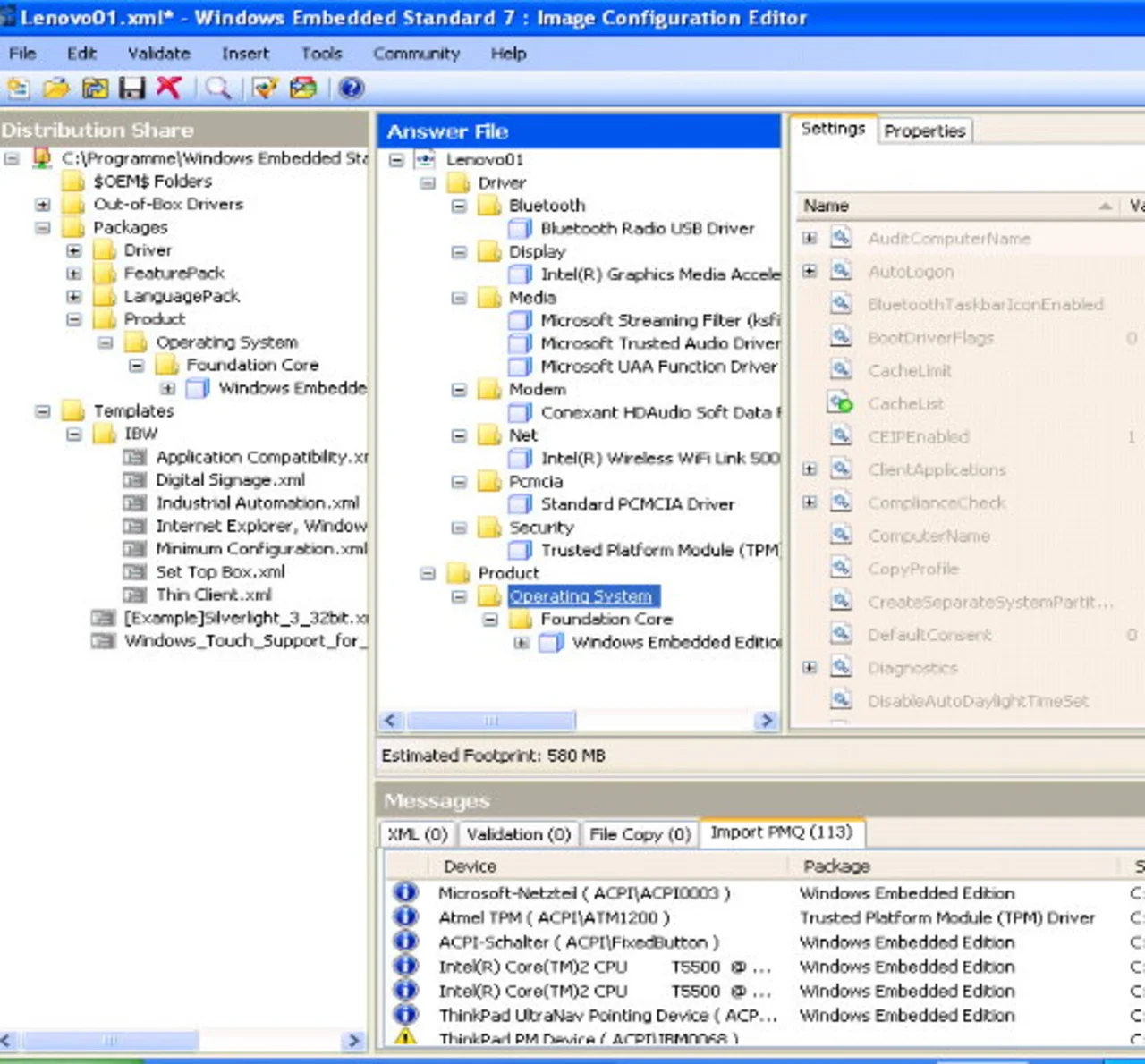Click Answer File pane scroll left arrow
This screenshot has height=1064, width=1145.
(x=391, y=721)
